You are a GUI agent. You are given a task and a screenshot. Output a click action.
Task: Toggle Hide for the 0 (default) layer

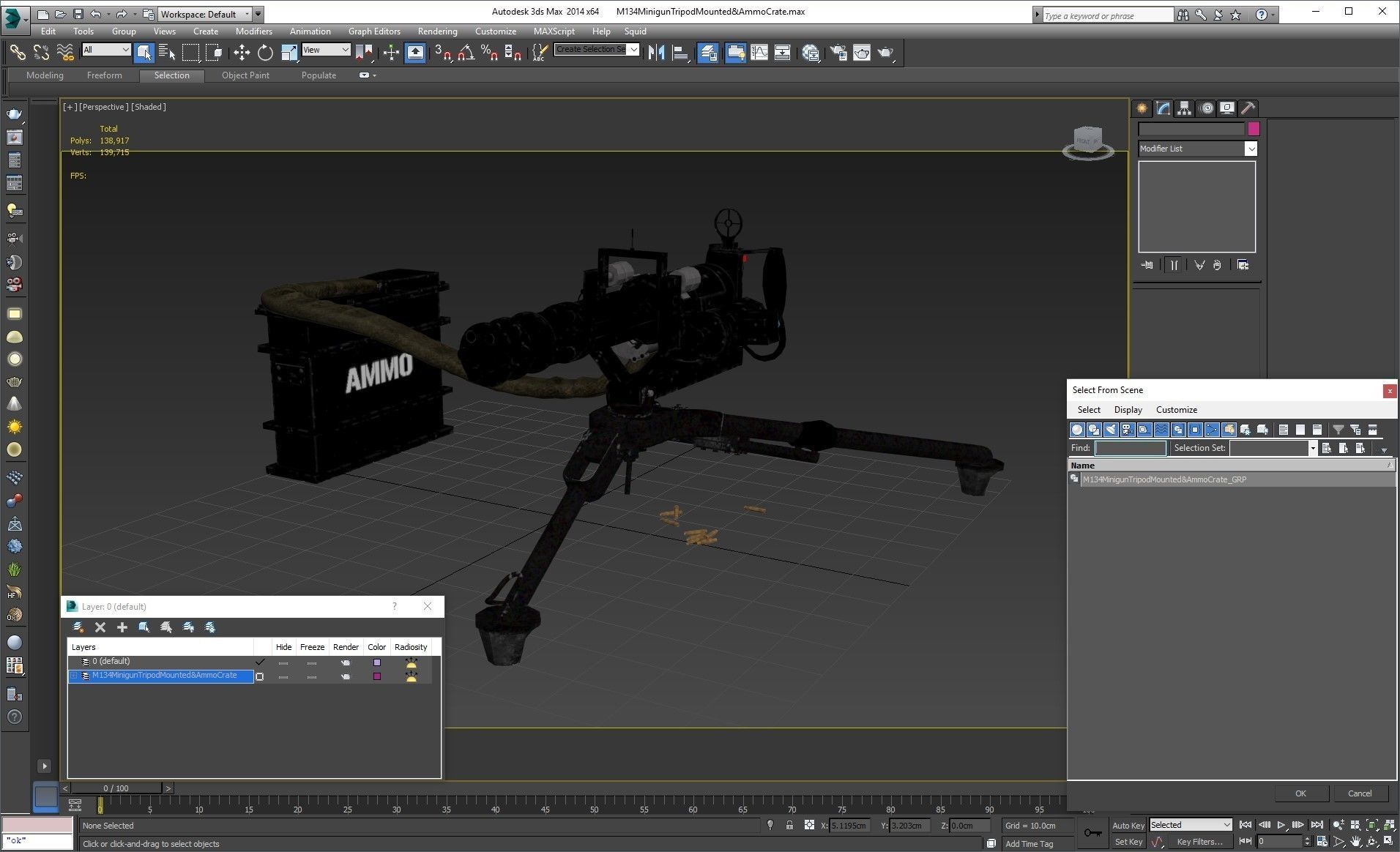click(283, 662)
